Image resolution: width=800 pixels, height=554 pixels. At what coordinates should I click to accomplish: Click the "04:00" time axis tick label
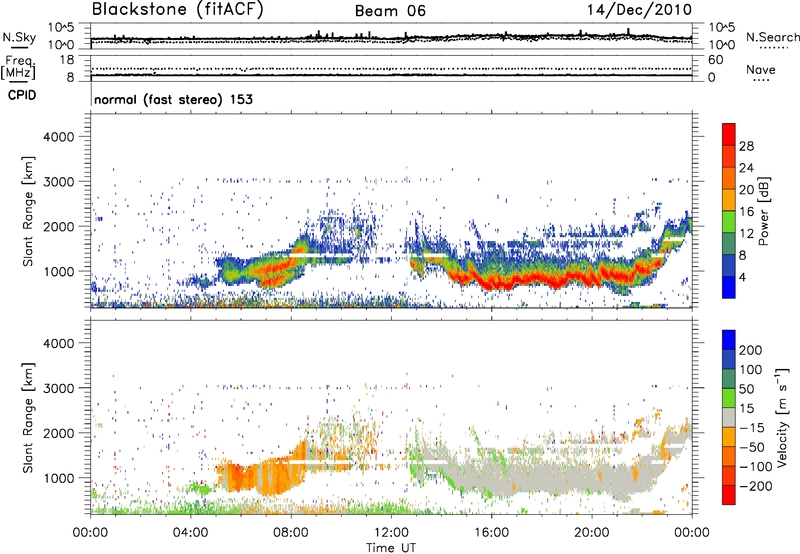[191, 533]
